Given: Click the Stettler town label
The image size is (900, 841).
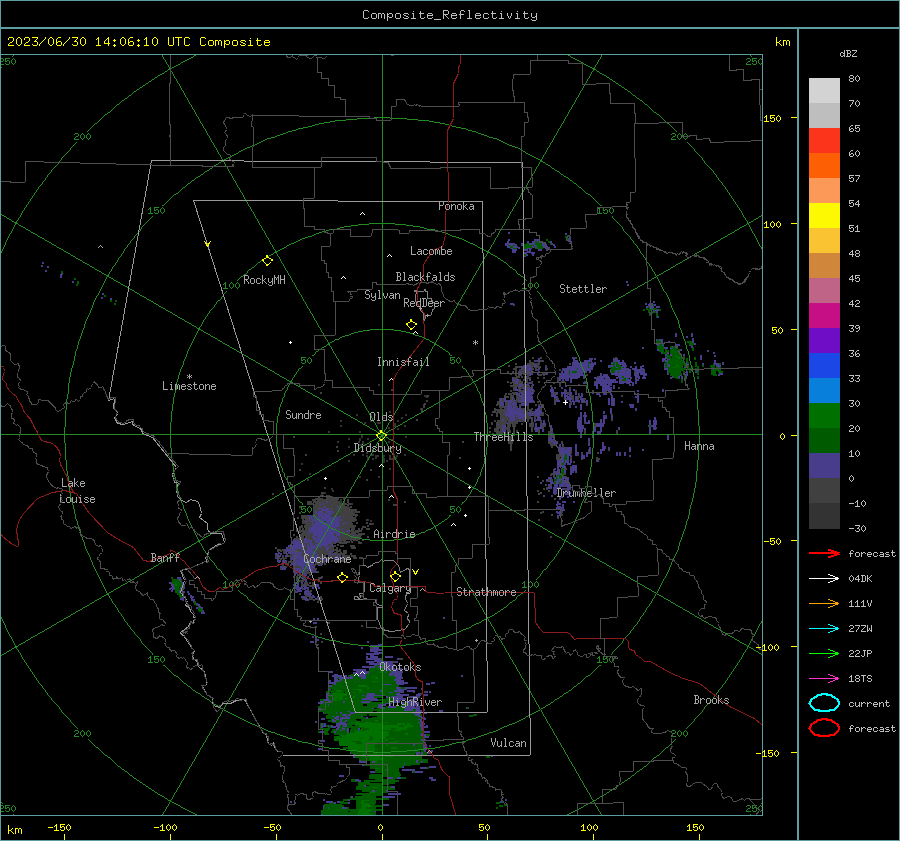Looking at the screenshot, I should 583,289.
